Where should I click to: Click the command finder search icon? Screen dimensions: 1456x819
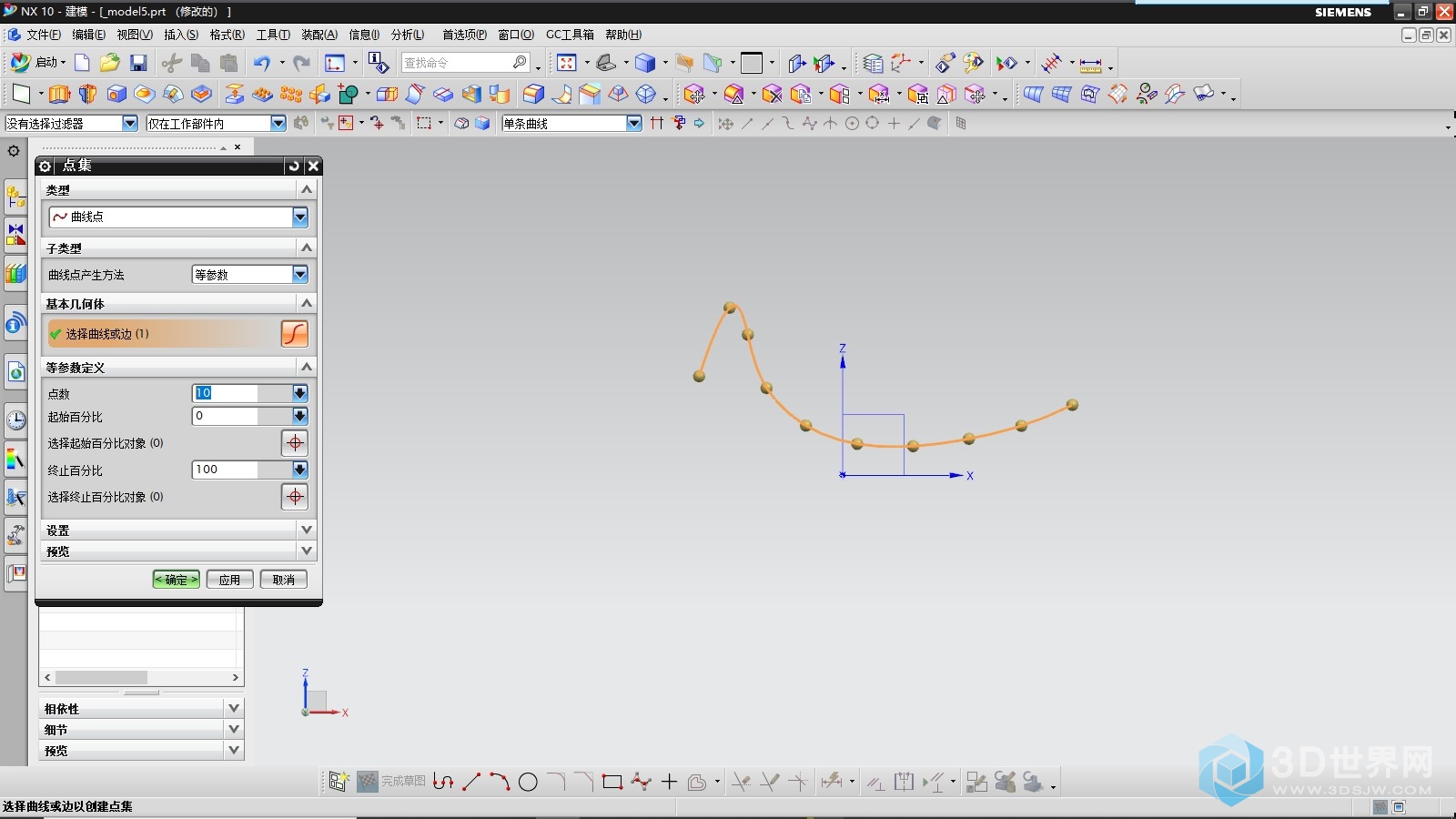520,62
